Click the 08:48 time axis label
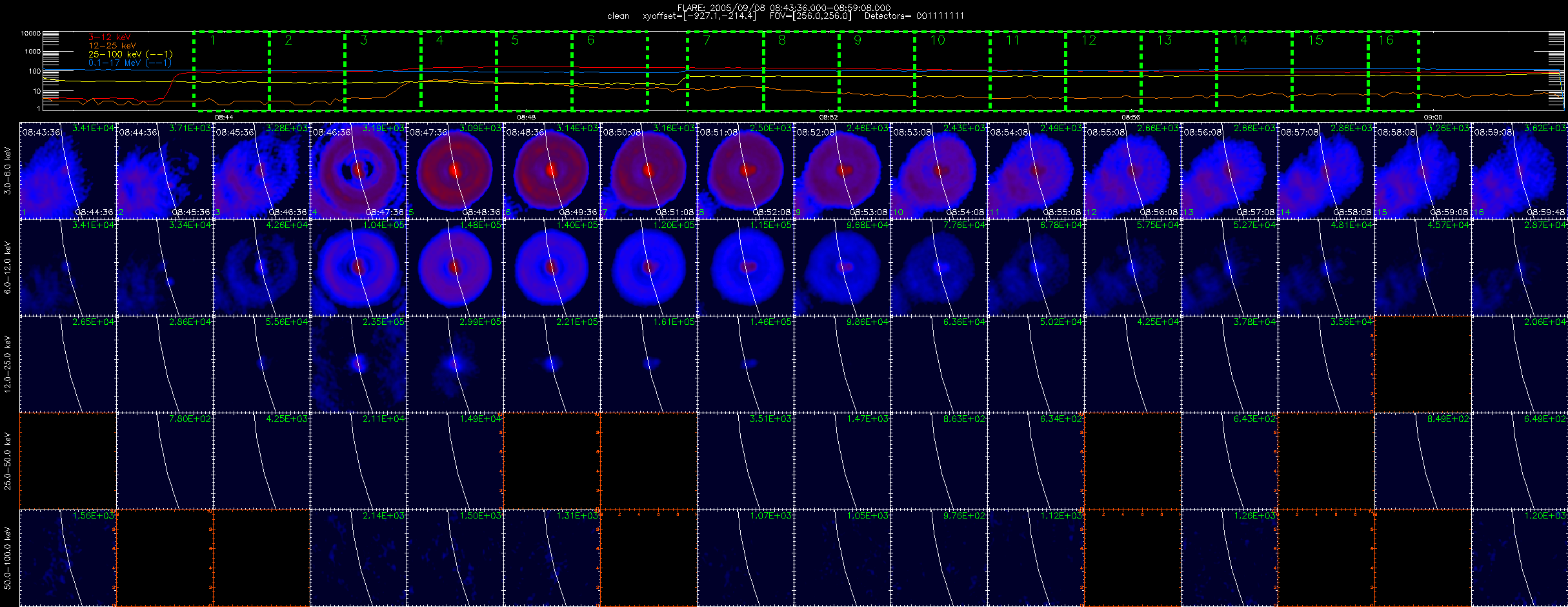The image size is (1568, 607). click(x=526, y=117)
